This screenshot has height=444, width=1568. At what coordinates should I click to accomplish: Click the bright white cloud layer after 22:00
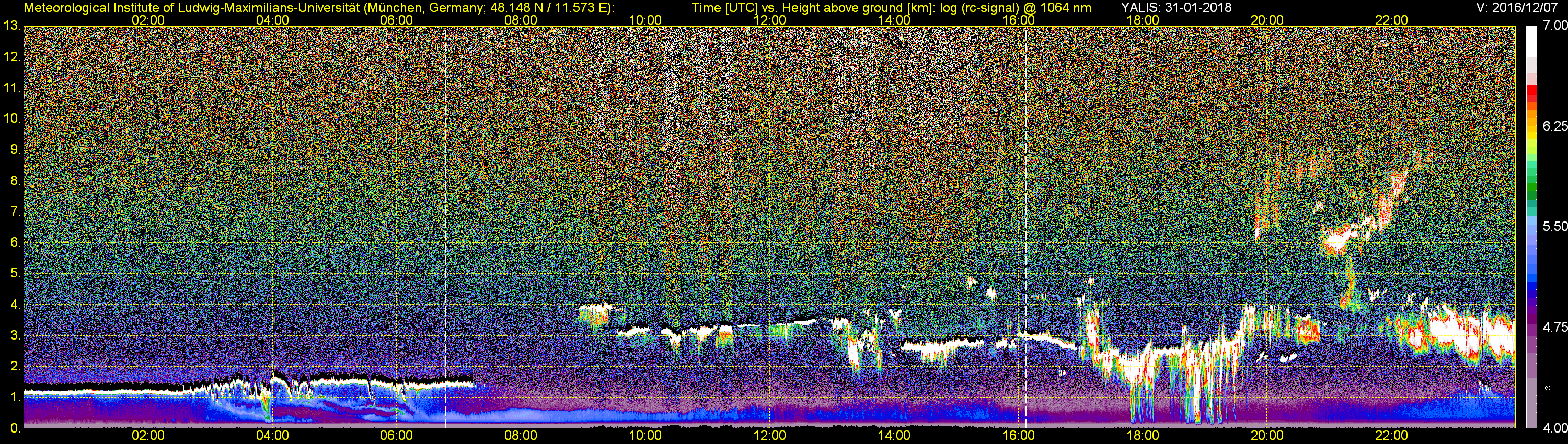(1461, 334)
